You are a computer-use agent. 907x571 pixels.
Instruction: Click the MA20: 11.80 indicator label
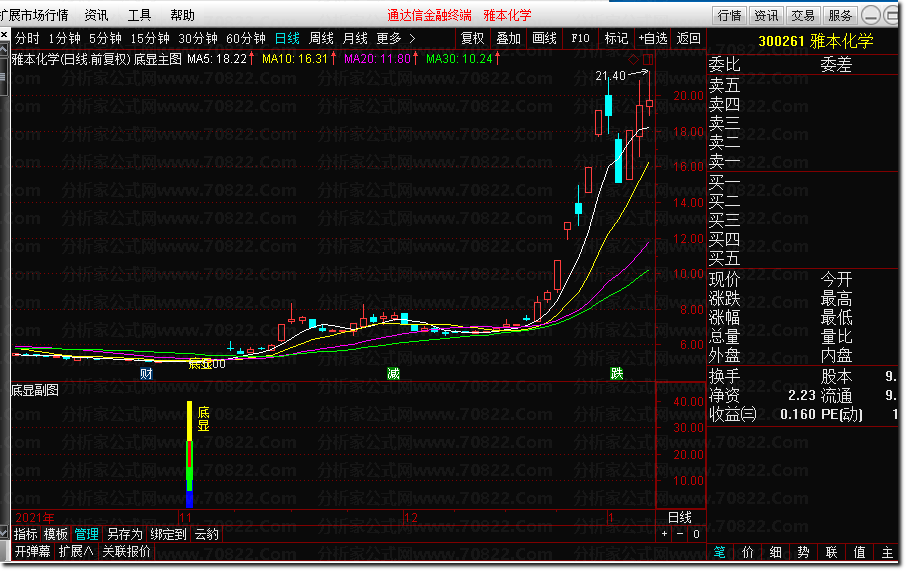click(x=381, y=59)
